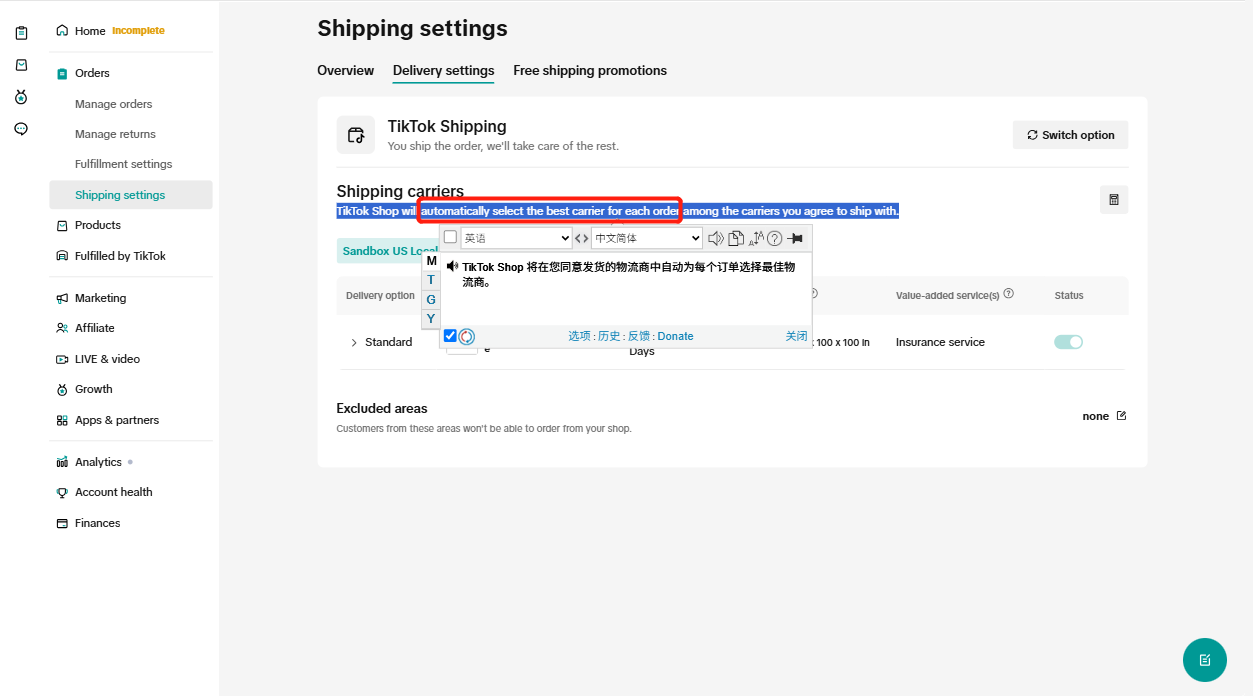Viewport: 1253px width, 696px height.
Task: Click the clipboard icon in the far-left rail
Action: [x=21, y=33]
